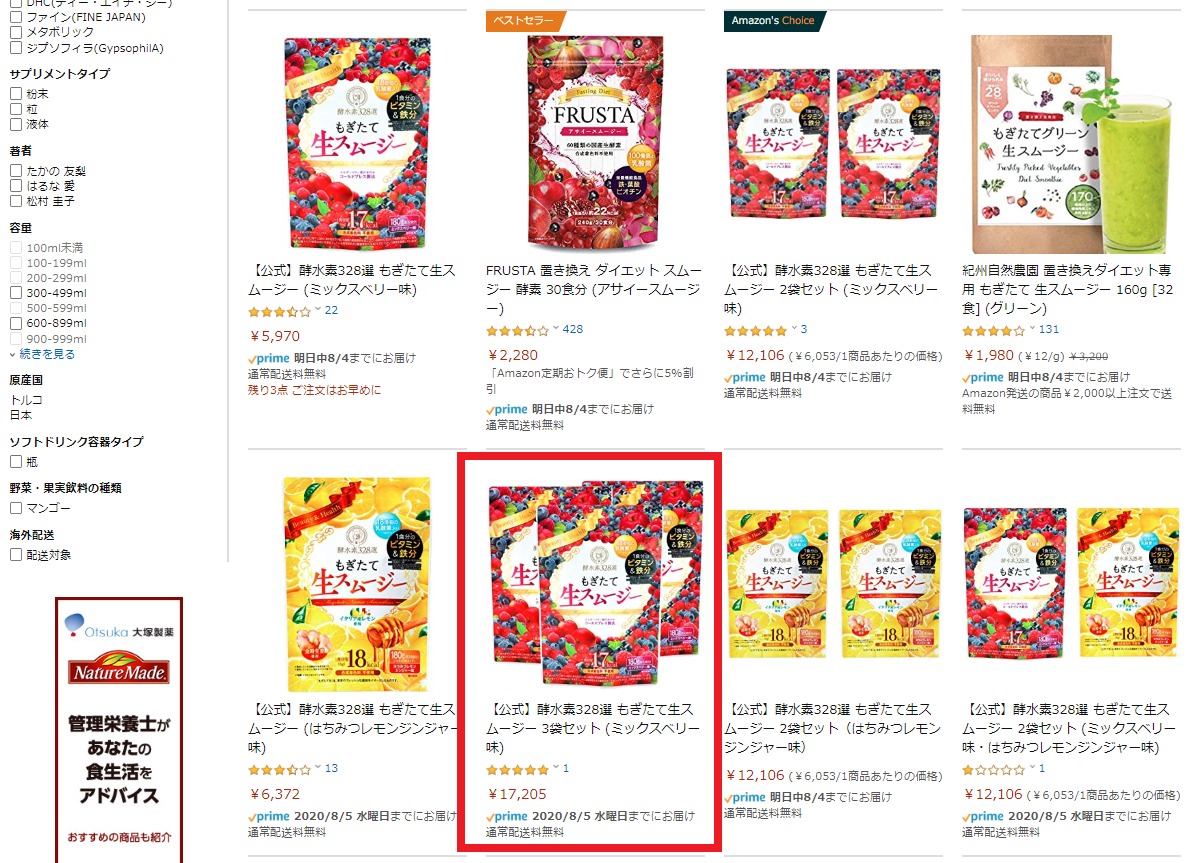Open rating dropdown arrow beside 131 reviews
This screenshot has height=863, width=1202.
click(1032, 329)
